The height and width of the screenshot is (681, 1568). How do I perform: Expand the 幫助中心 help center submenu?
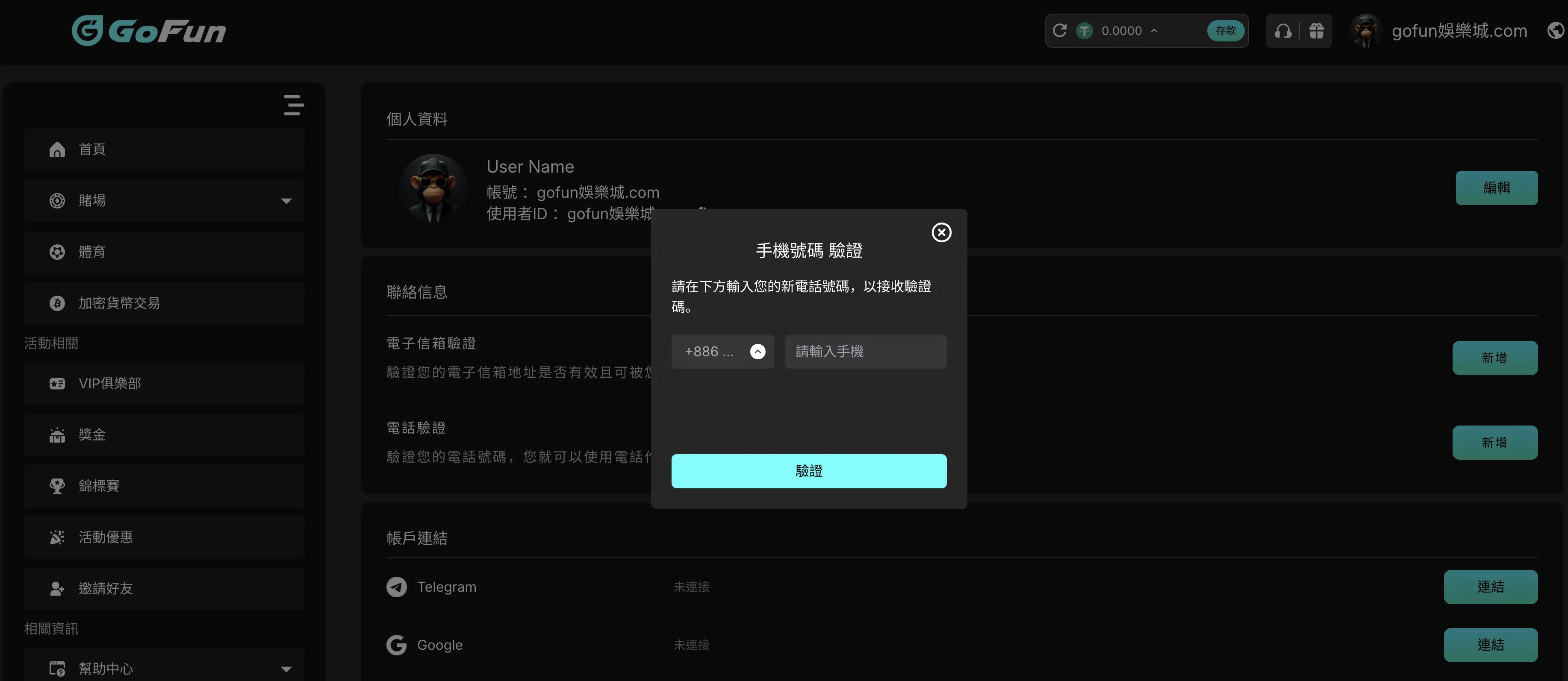pos(286,668)
